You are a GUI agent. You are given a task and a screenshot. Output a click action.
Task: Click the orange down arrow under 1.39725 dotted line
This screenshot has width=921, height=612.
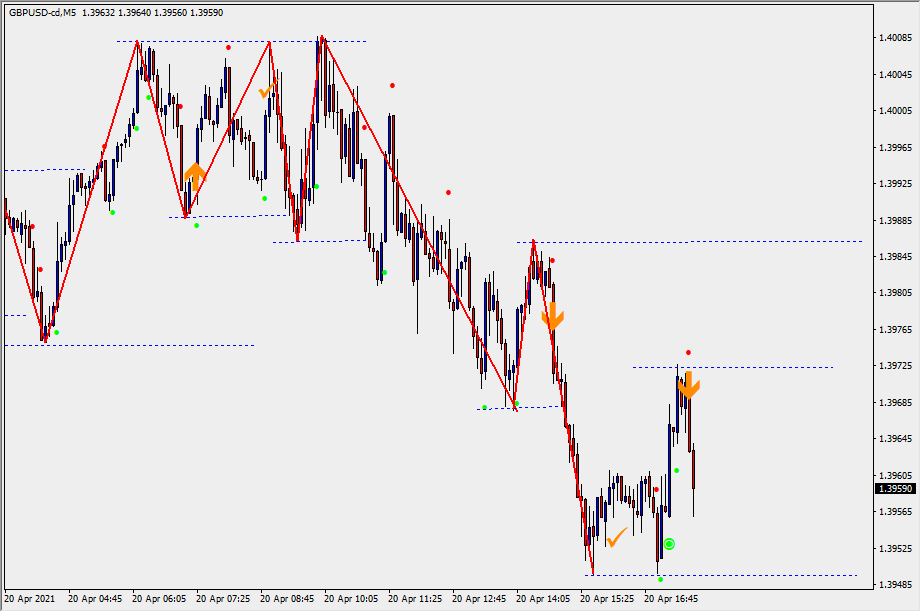(x=688, y=385)
